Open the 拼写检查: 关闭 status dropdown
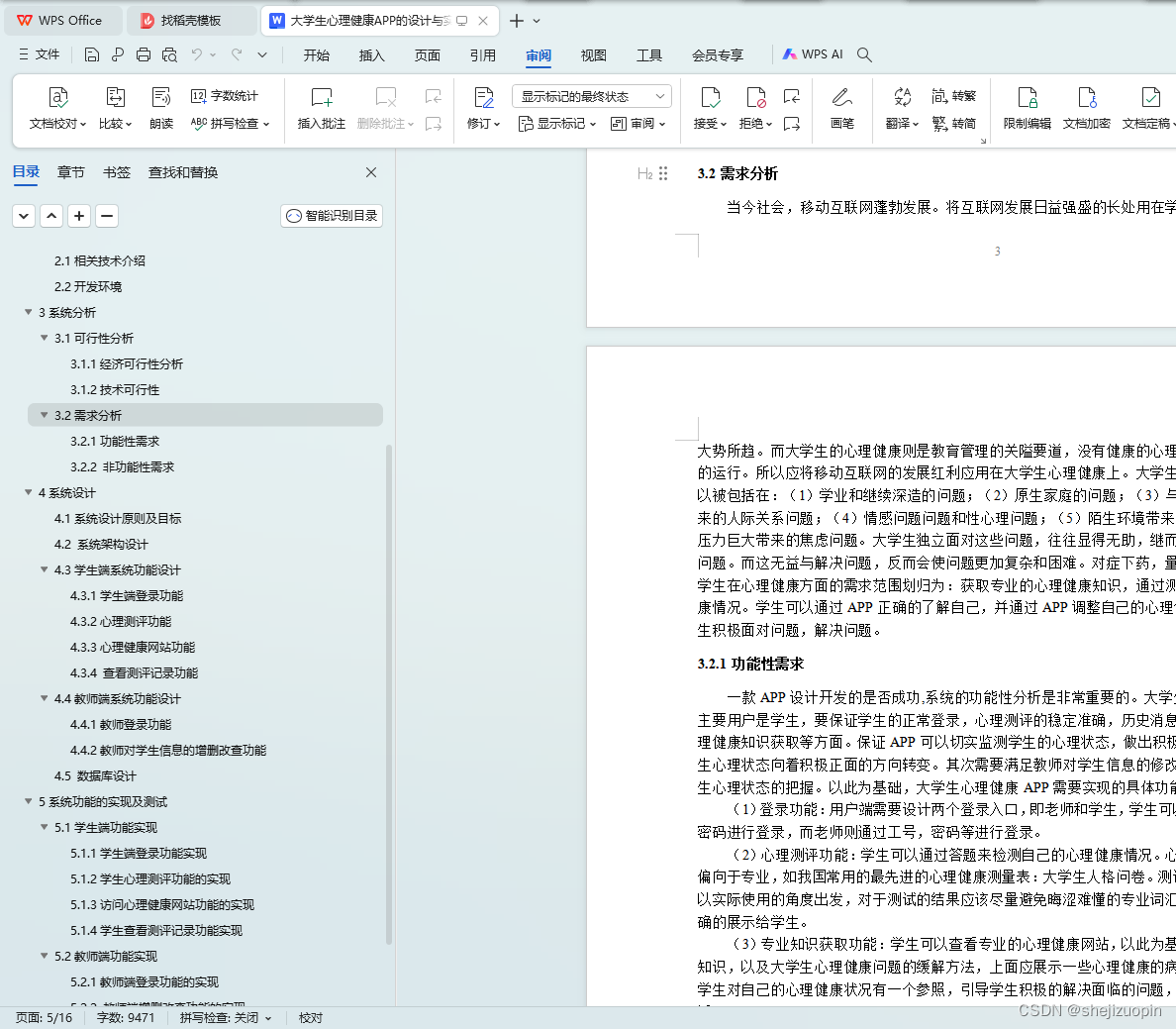 225,1018
